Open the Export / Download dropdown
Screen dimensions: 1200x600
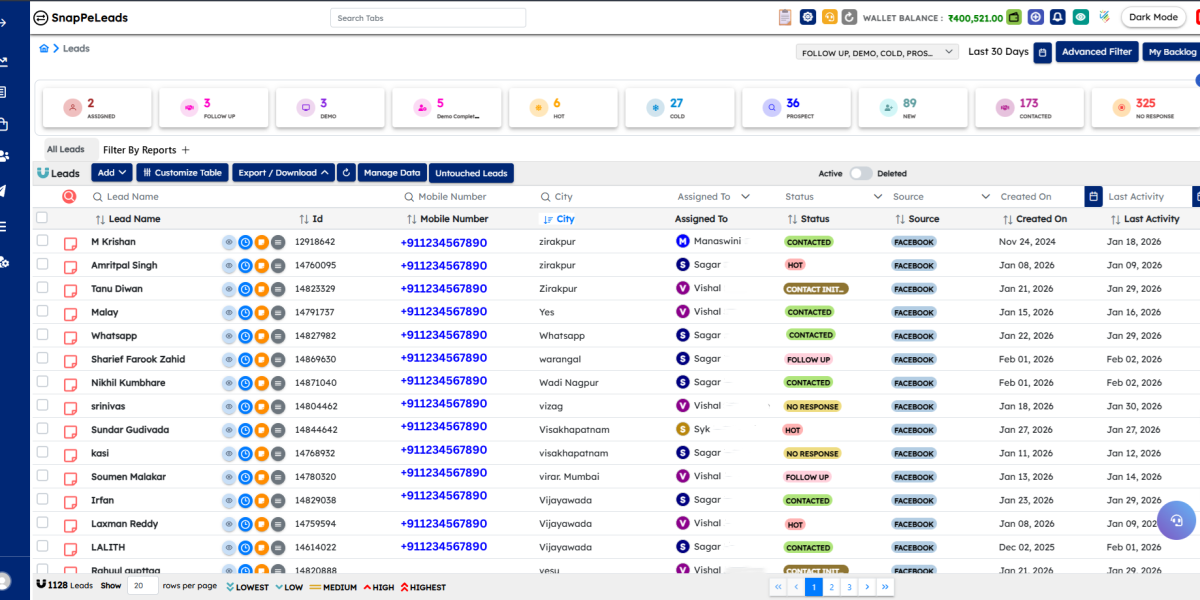[283, 173]
